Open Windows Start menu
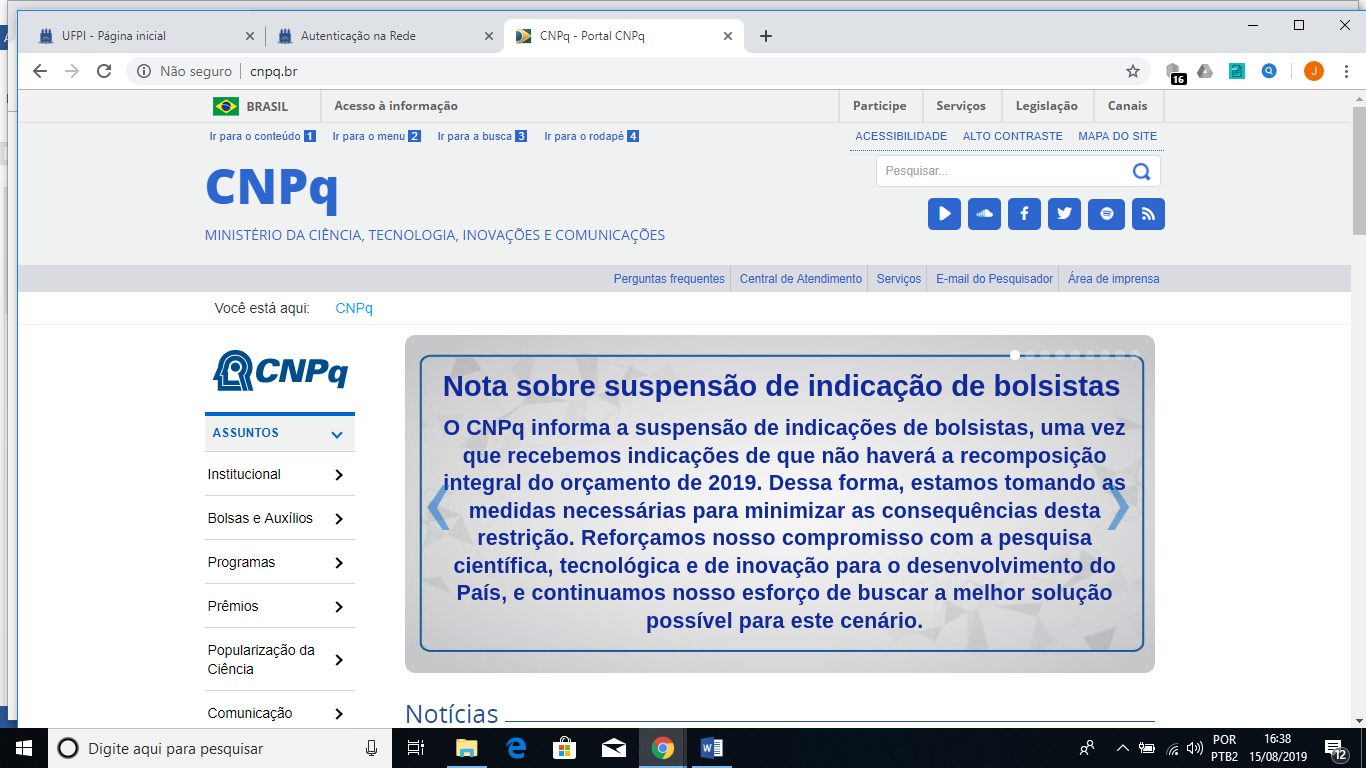 [24, 748]
